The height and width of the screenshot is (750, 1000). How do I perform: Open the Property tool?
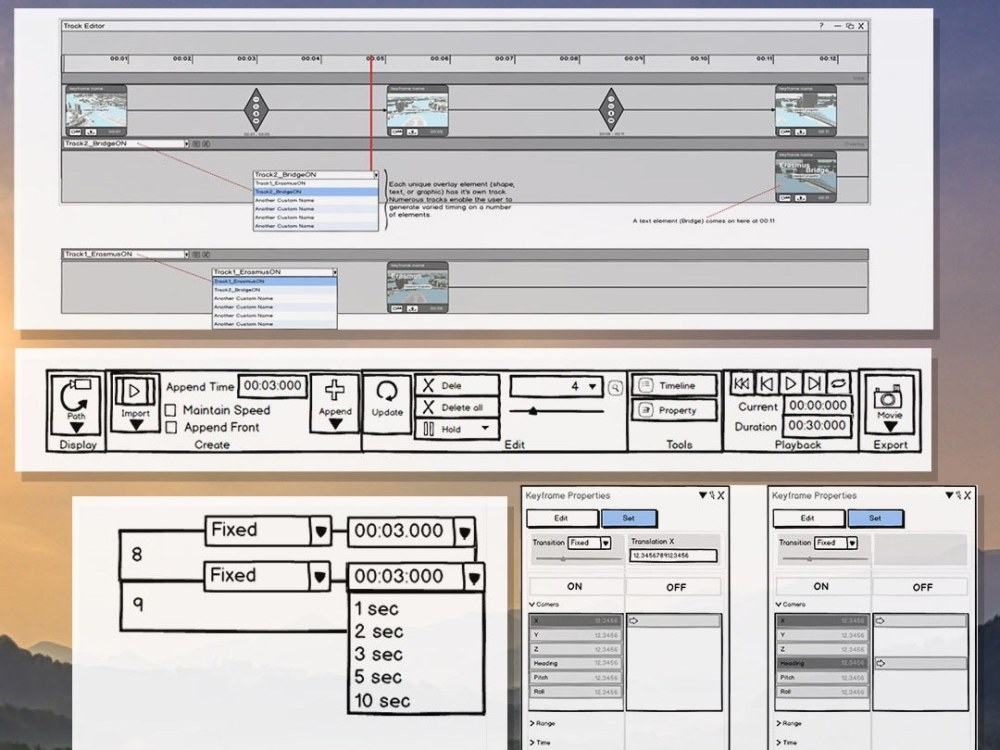673,410
